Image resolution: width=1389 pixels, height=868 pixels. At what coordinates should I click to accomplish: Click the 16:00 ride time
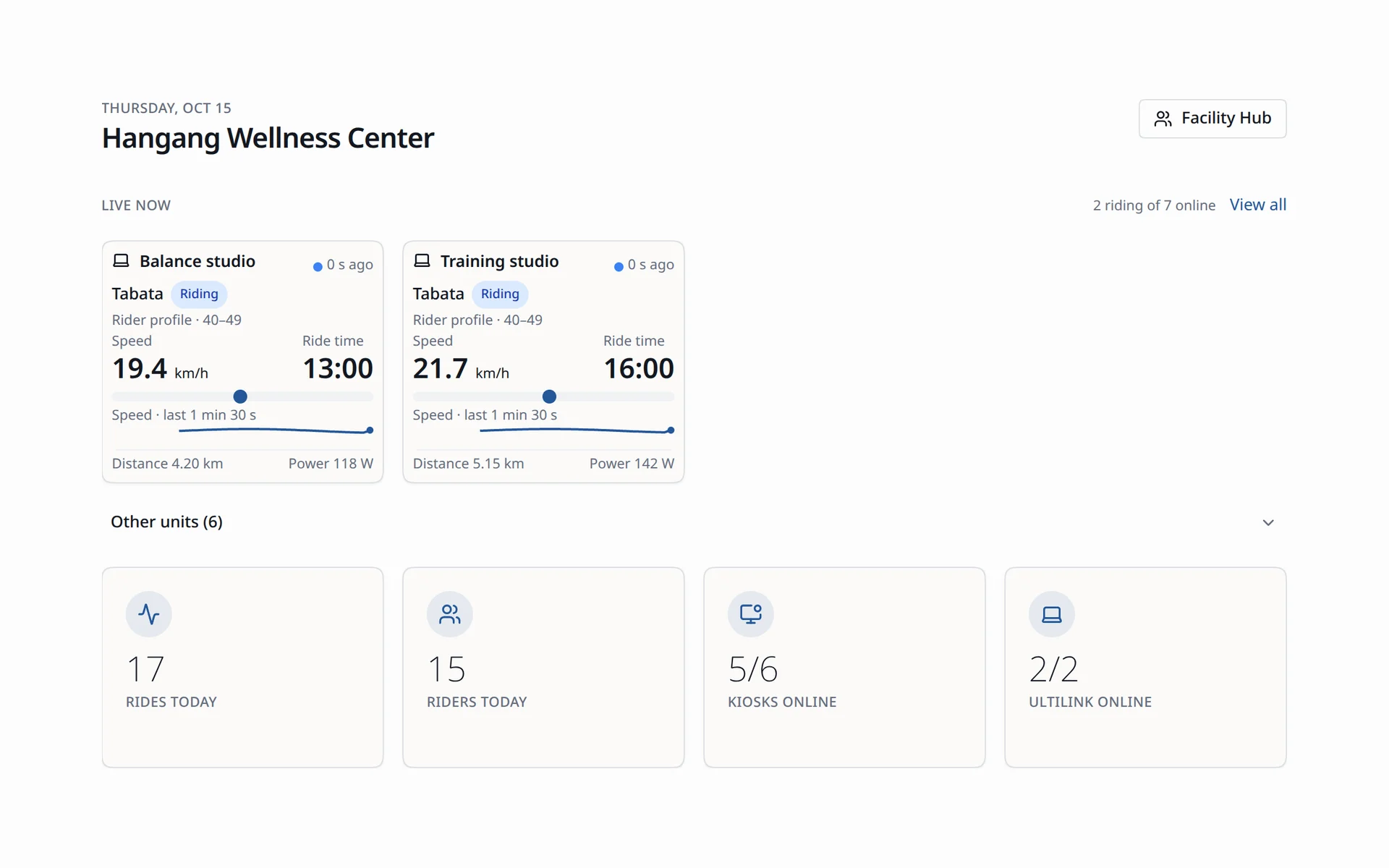pos(639,369)
